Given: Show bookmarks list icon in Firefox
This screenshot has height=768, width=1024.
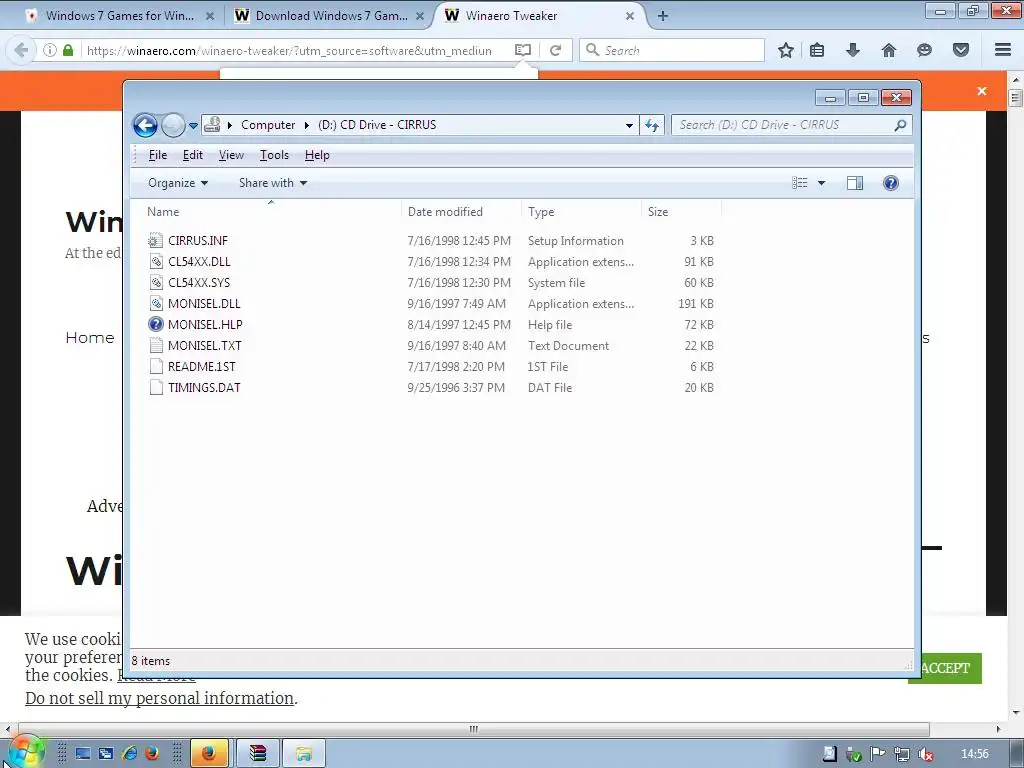Looking at the screenshot, I should click(x=817, y=50).
